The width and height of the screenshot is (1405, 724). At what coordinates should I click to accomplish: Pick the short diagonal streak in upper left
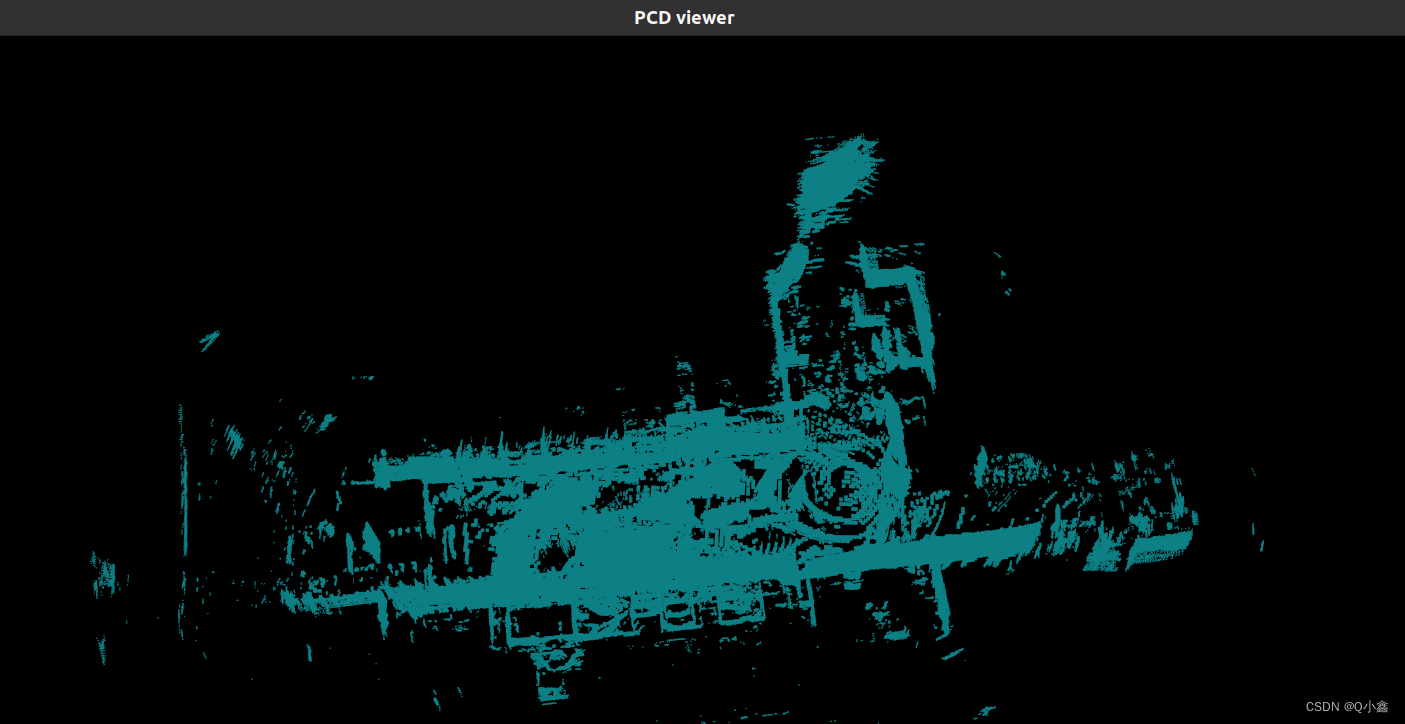click(209, 341)
